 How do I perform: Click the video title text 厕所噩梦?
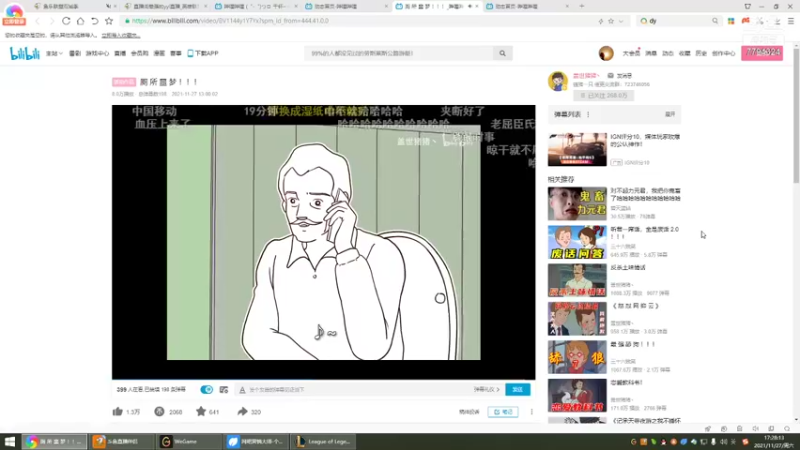pos(169,82)
